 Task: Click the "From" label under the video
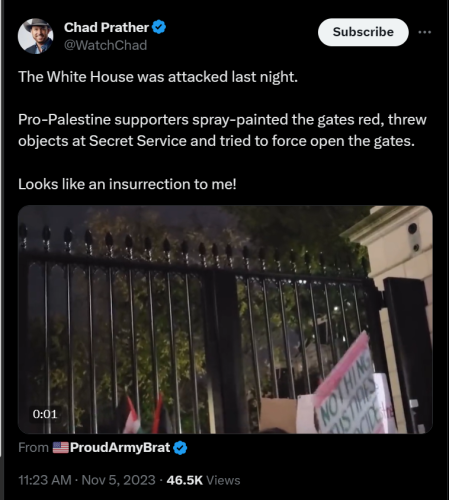33,447
